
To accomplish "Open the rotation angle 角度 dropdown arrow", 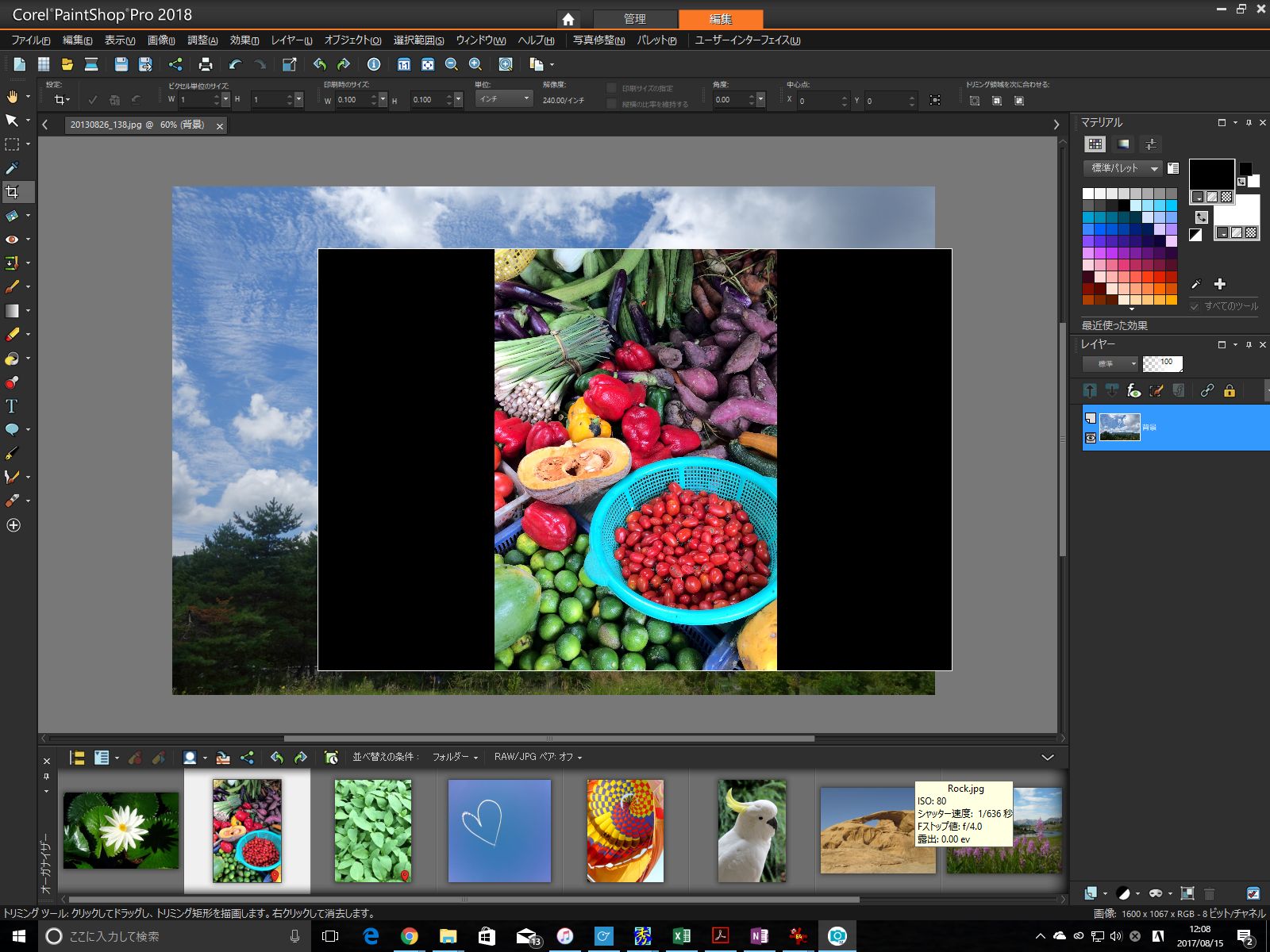I will pos(760,100).
